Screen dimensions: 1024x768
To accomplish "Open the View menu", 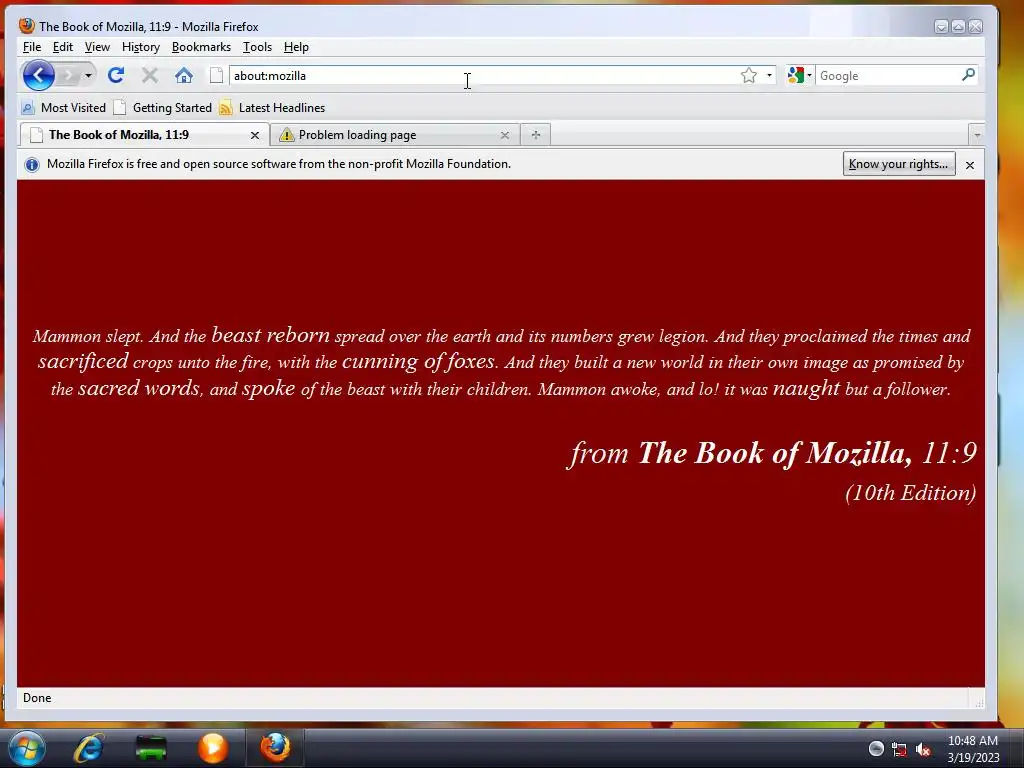I will click(97, 47).
